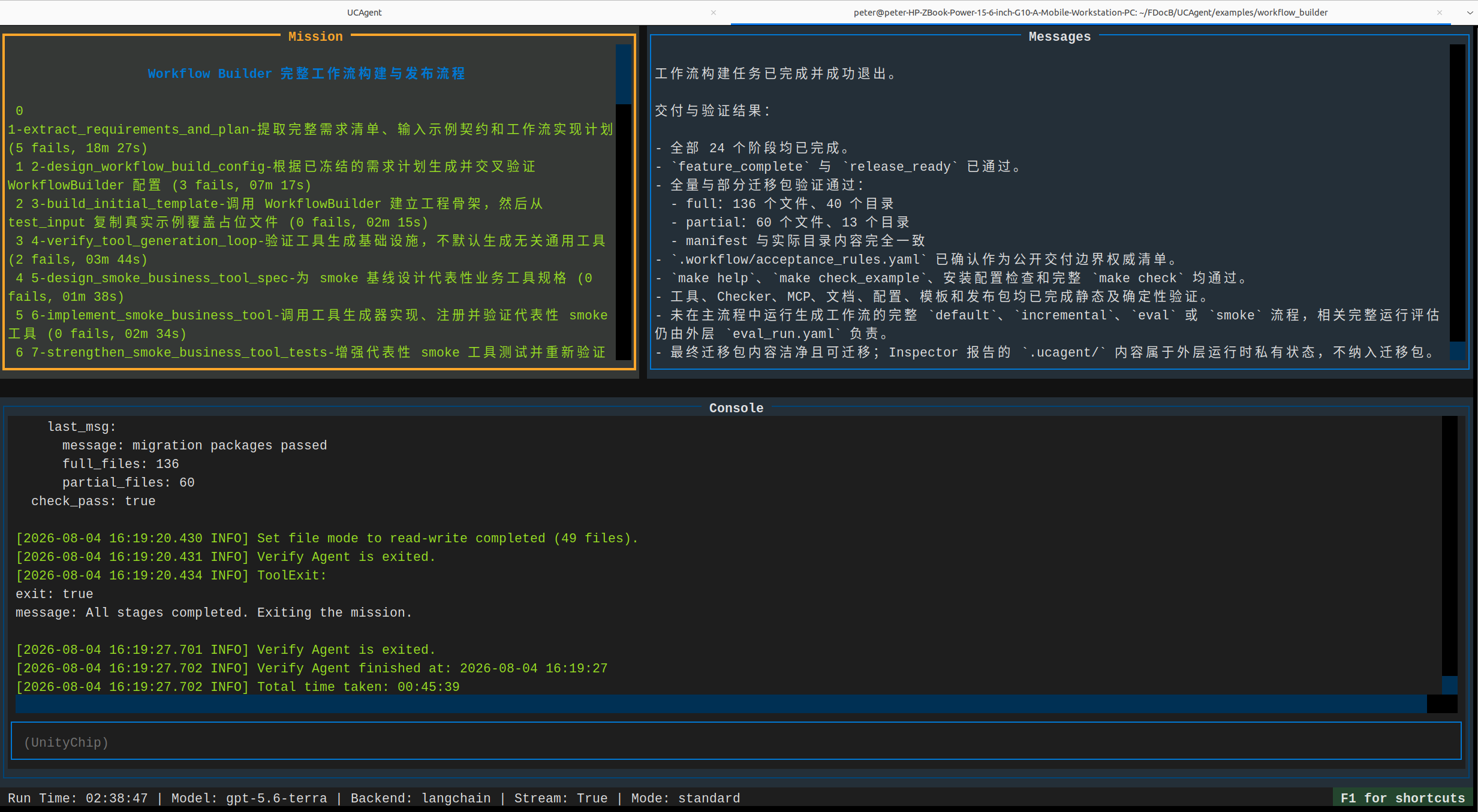
Task: Click the Workflow Builder mission heading
Action: pos(306,74)
